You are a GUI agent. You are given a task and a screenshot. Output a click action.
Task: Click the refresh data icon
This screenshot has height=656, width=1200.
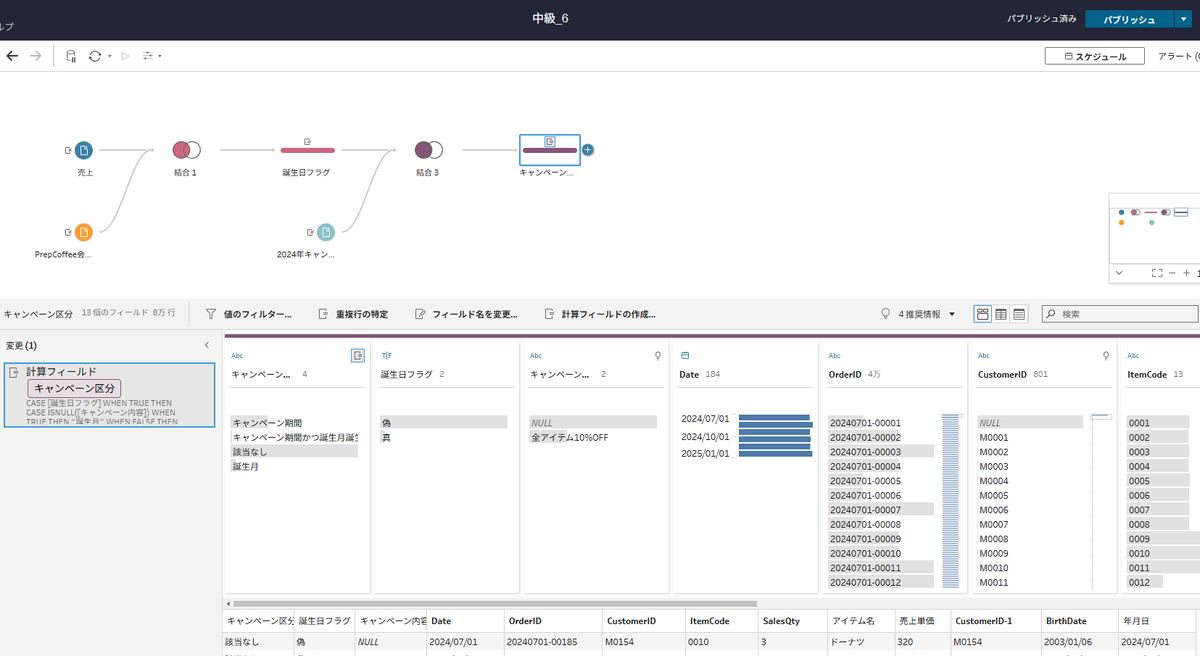(x=95, y=56)
